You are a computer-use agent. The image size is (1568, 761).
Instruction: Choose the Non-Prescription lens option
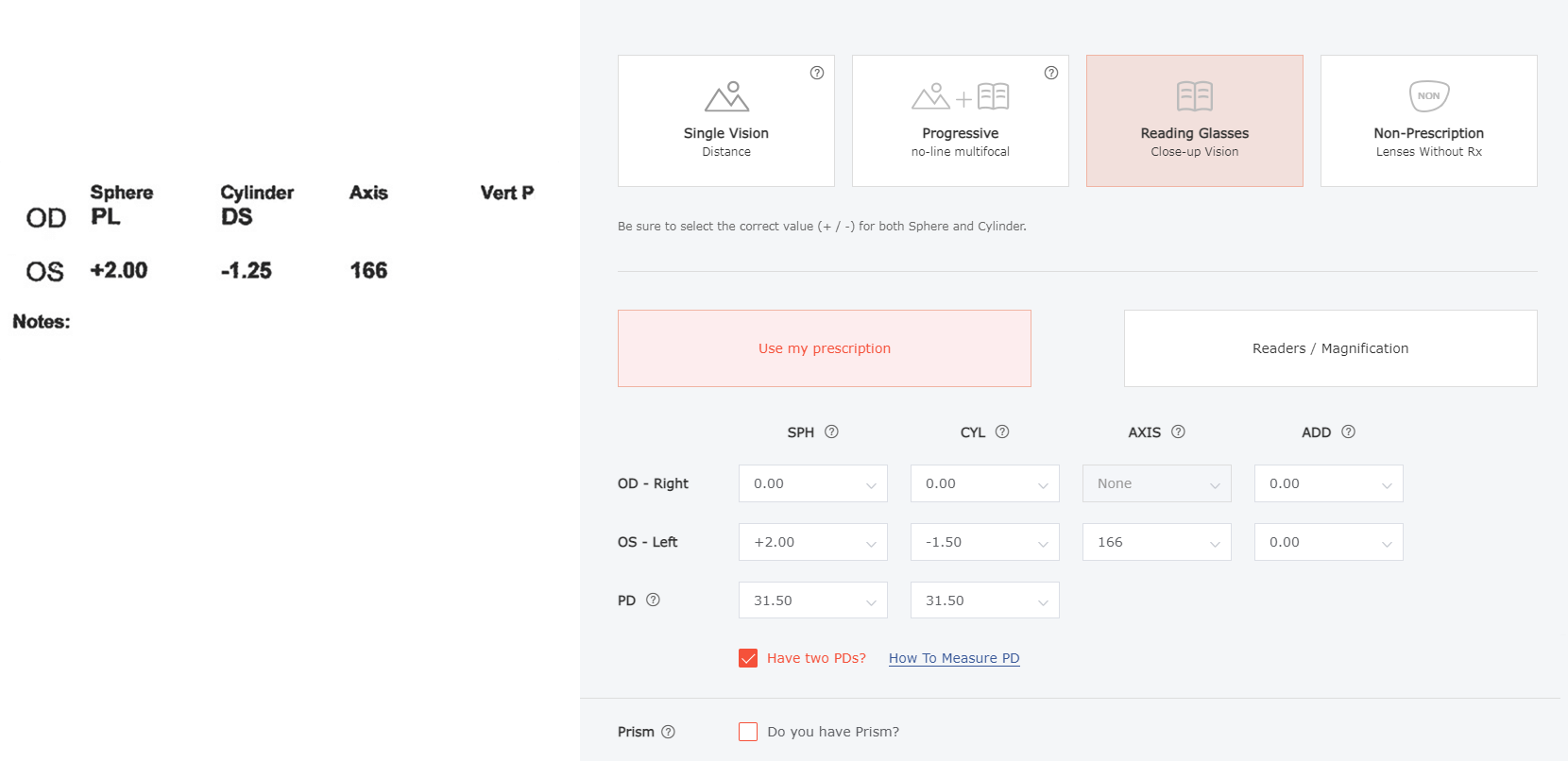point(1428,121)
